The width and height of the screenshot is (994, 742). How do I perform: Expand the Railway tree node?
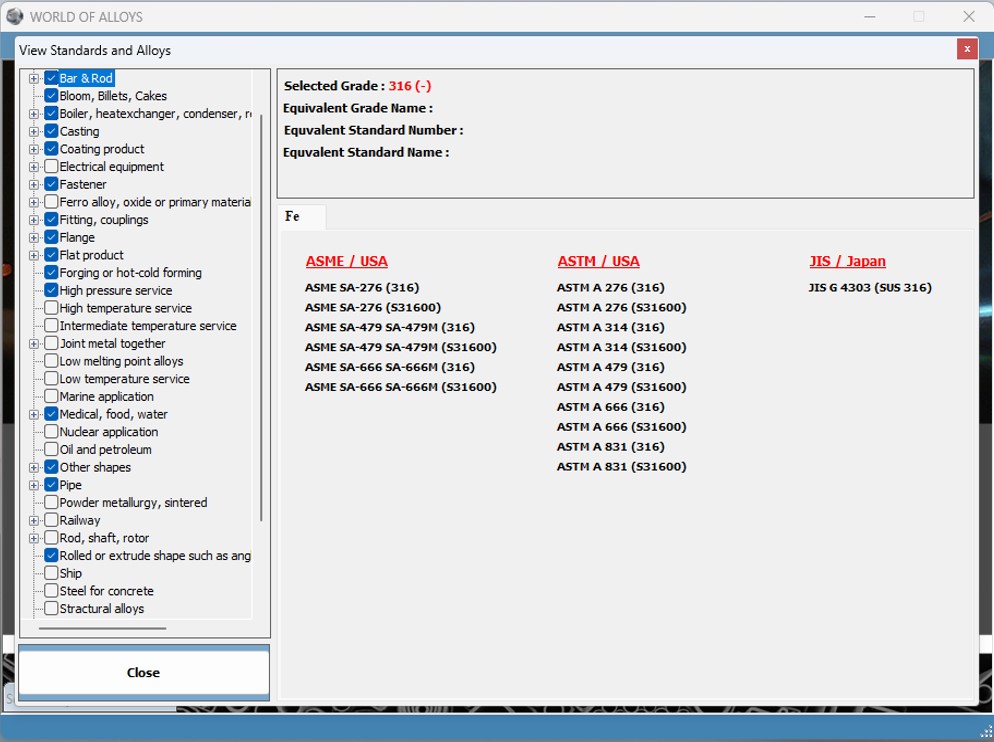pyautogui.click(x=34, y=521)
